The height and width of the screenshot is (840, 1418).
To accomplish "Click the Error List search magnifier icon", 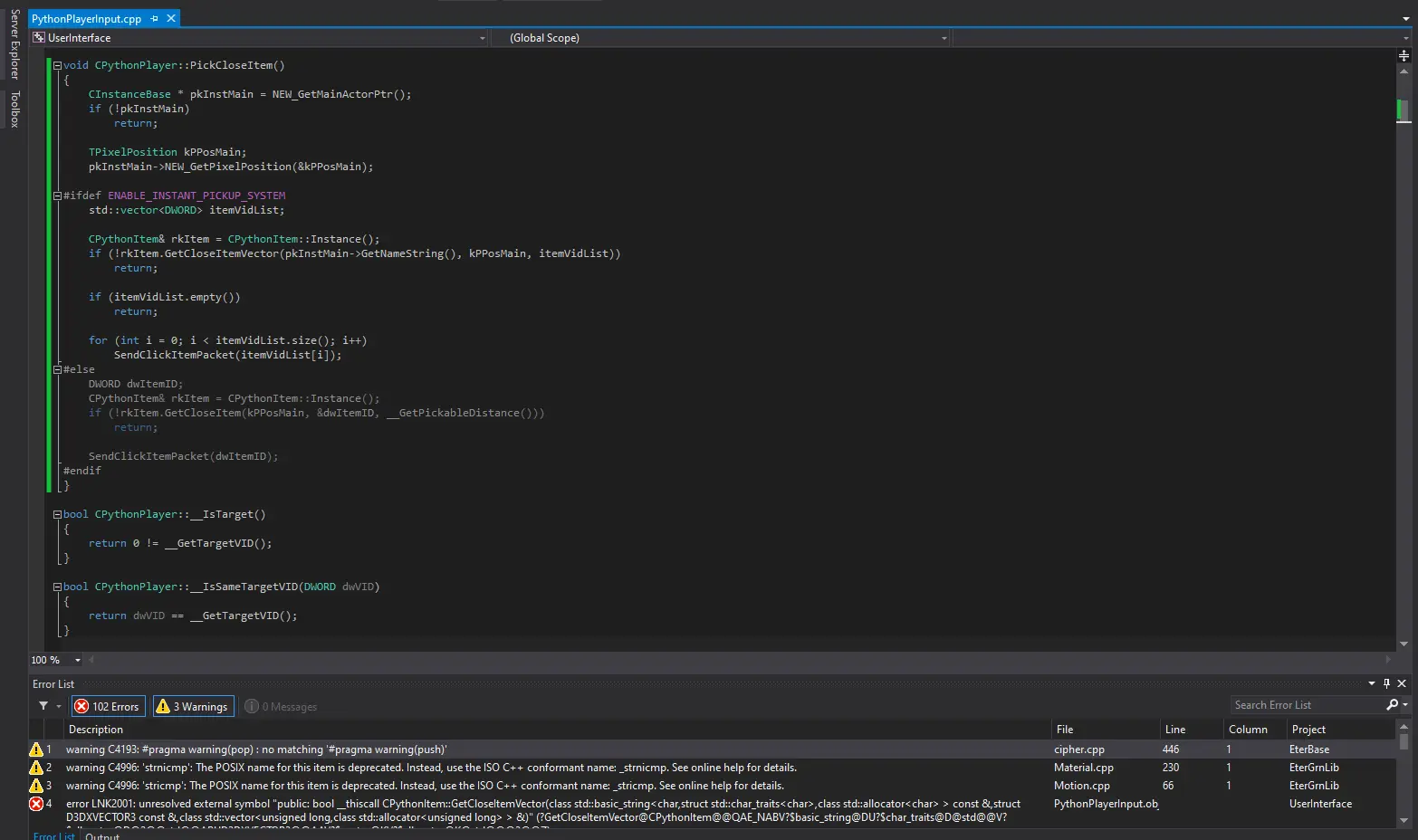I will (x=1392, y=705).
